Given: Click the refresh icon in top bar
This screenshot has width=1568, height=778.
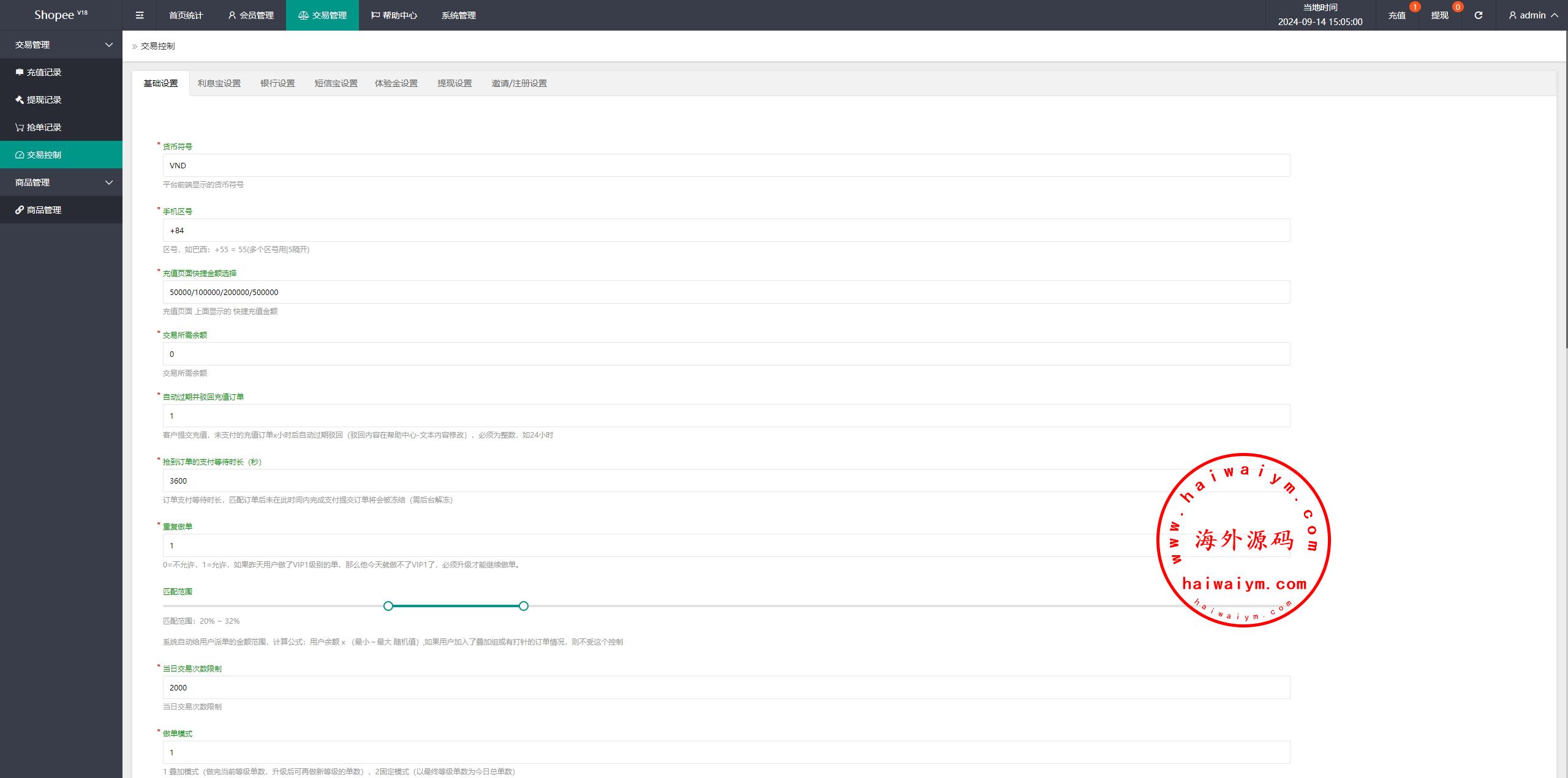Looking at the screenshot, I should [1478, 15].
